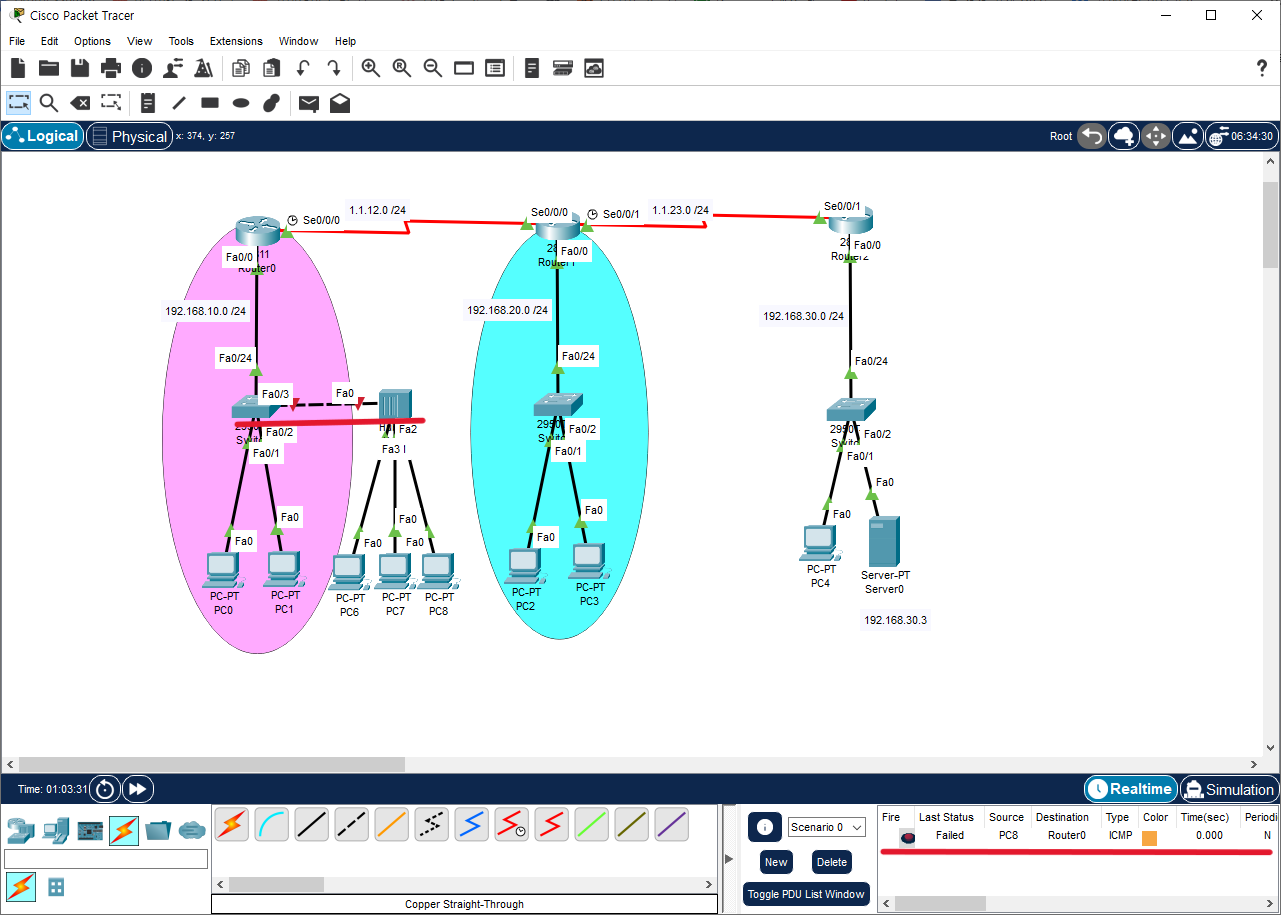The width and height of the screenshot is (1281, 915).
Task: Zoom out of the workspace
Action: click(x=433, y=68)
